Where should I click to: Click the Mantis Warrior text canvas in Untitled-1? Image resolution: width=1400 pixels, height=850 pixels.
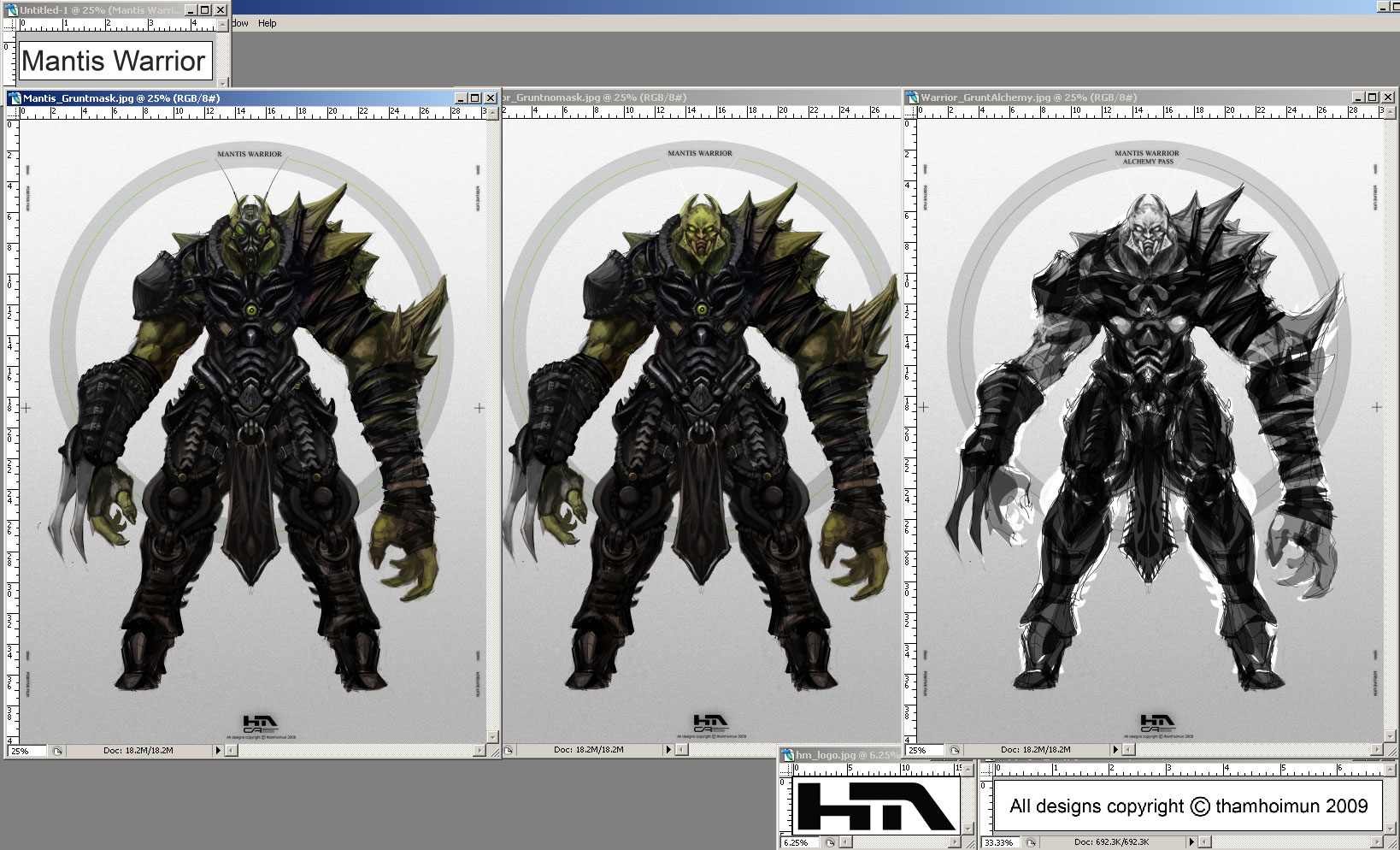[x=115, y=61]
